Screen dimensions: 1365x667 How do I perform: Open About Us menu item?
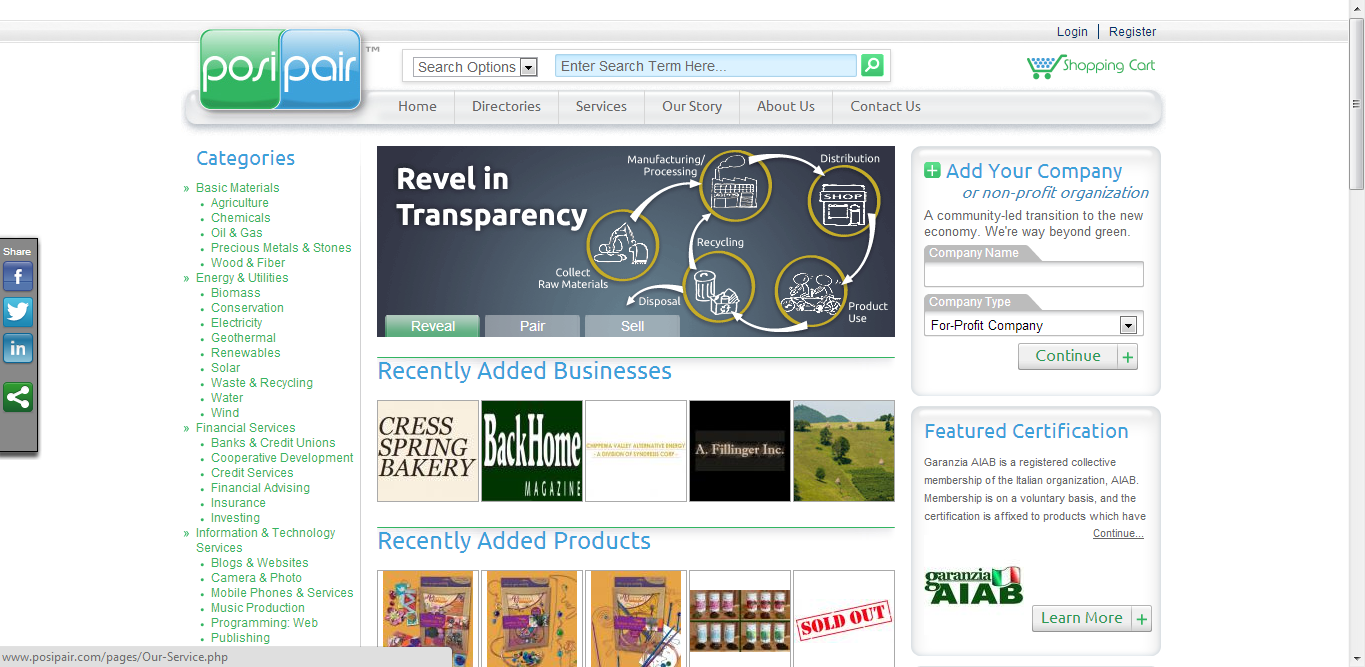click(786, 106)
